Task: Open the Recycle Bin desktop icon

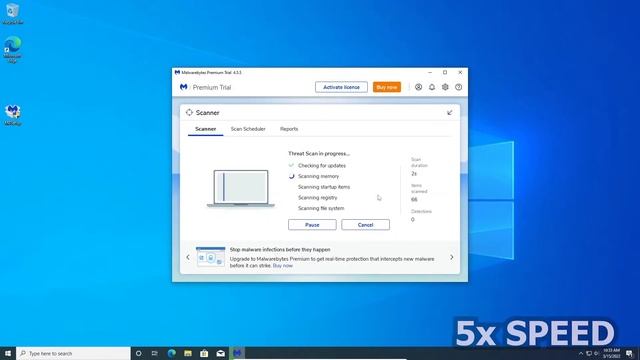Action: pyautogui.click(x=13, y=13)
